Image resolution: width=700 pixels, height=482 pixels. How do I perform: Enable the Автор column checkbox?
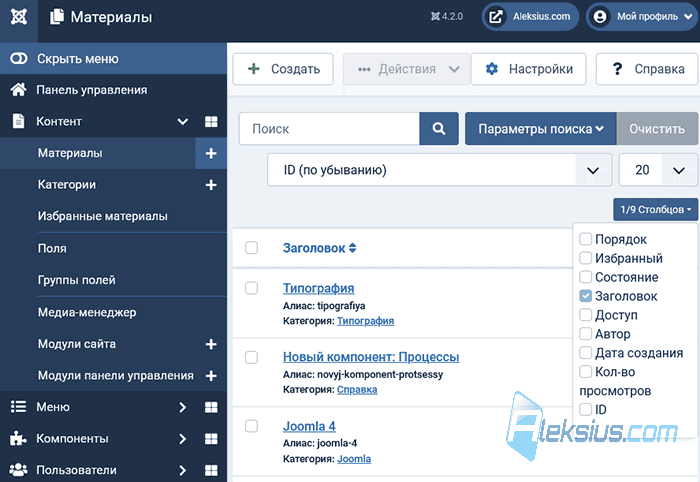pos(585,333)
